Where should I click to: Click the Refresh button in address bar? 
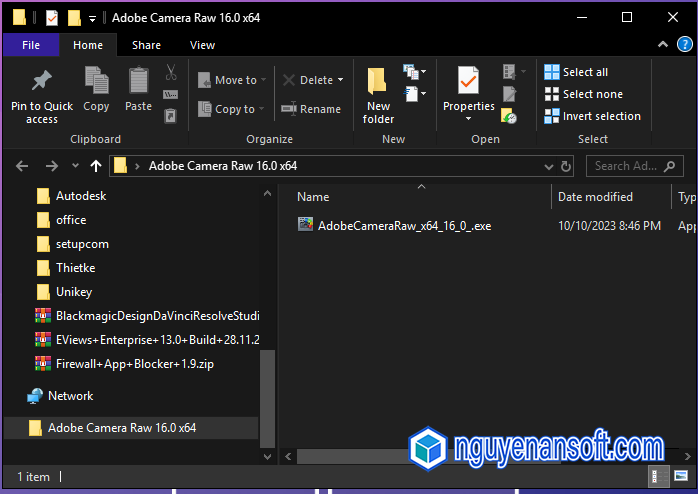coord(566,166)
